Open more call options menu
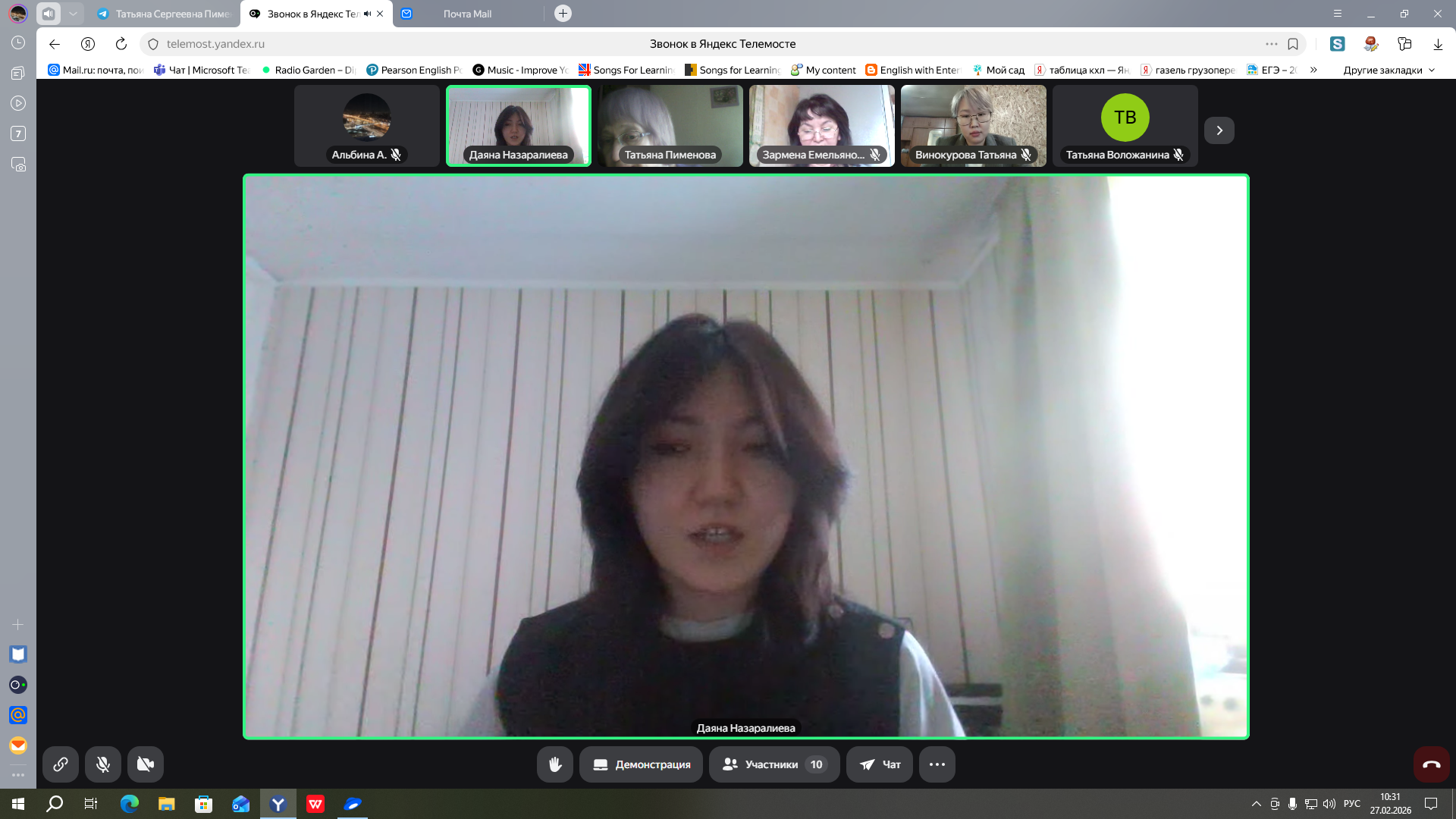 937,764
